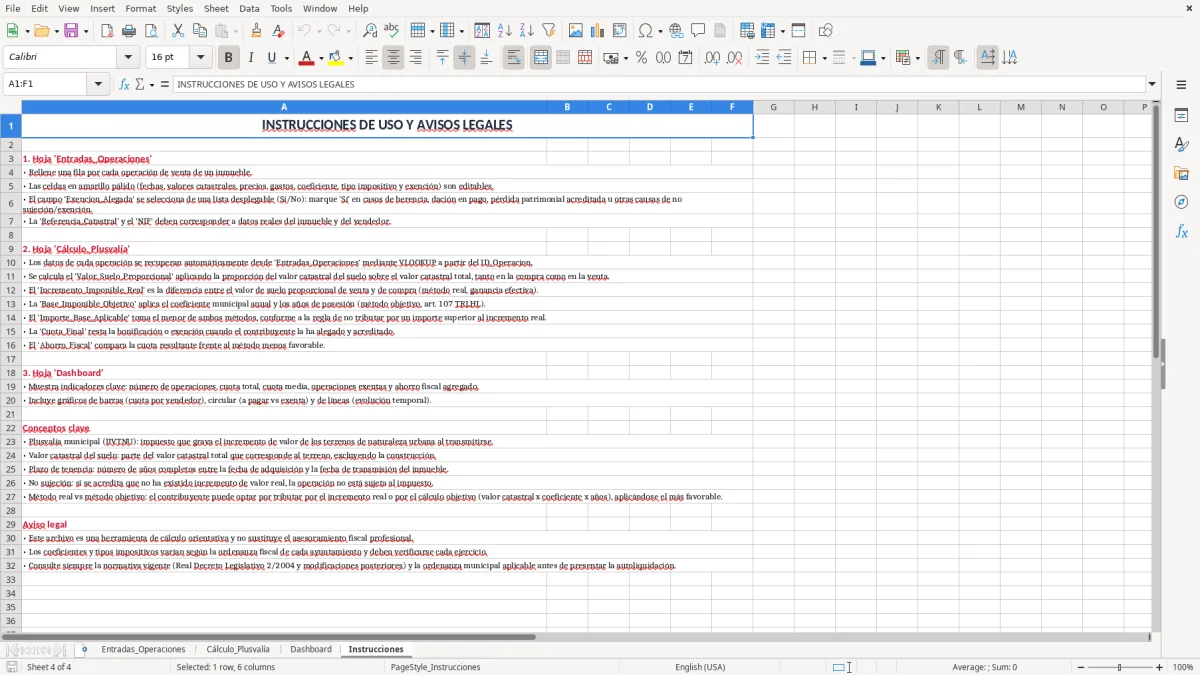Open sidebar Functions fx icon
Screen dimensions: 1200x675
click(x=1181, y=231)
